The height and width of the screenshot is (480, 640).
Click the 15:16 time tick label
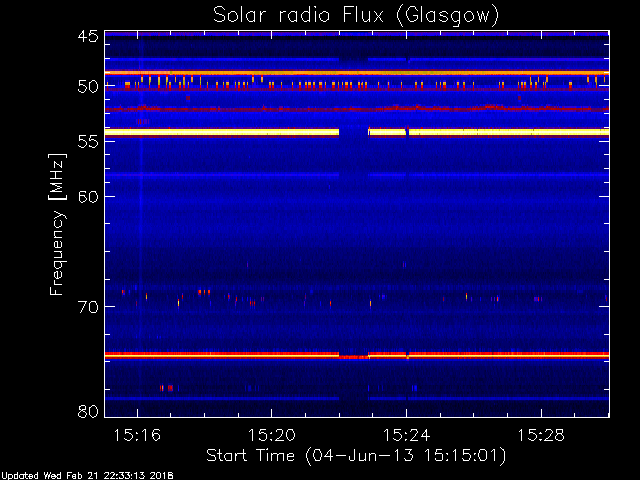click(137, 435)
